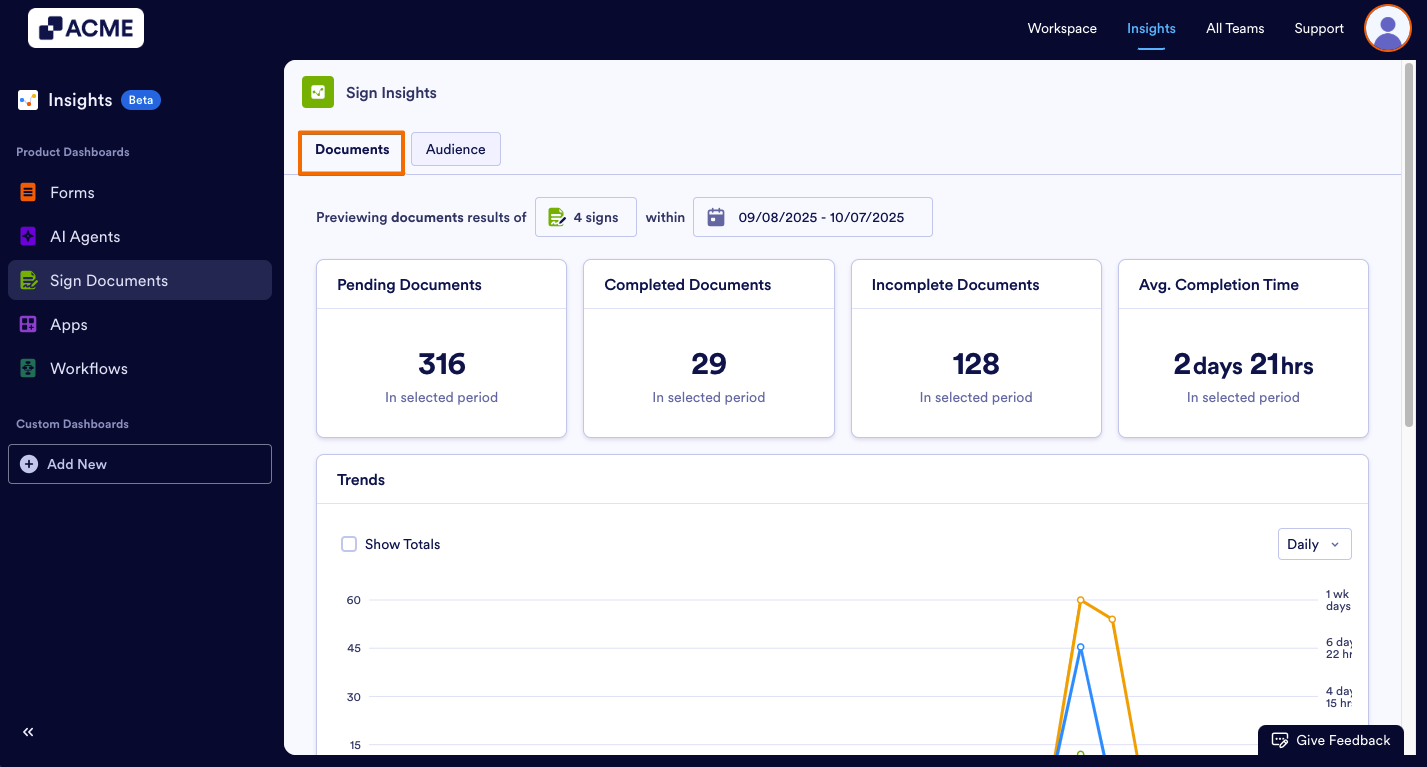Click the ACME company logo

click(85, 28)
